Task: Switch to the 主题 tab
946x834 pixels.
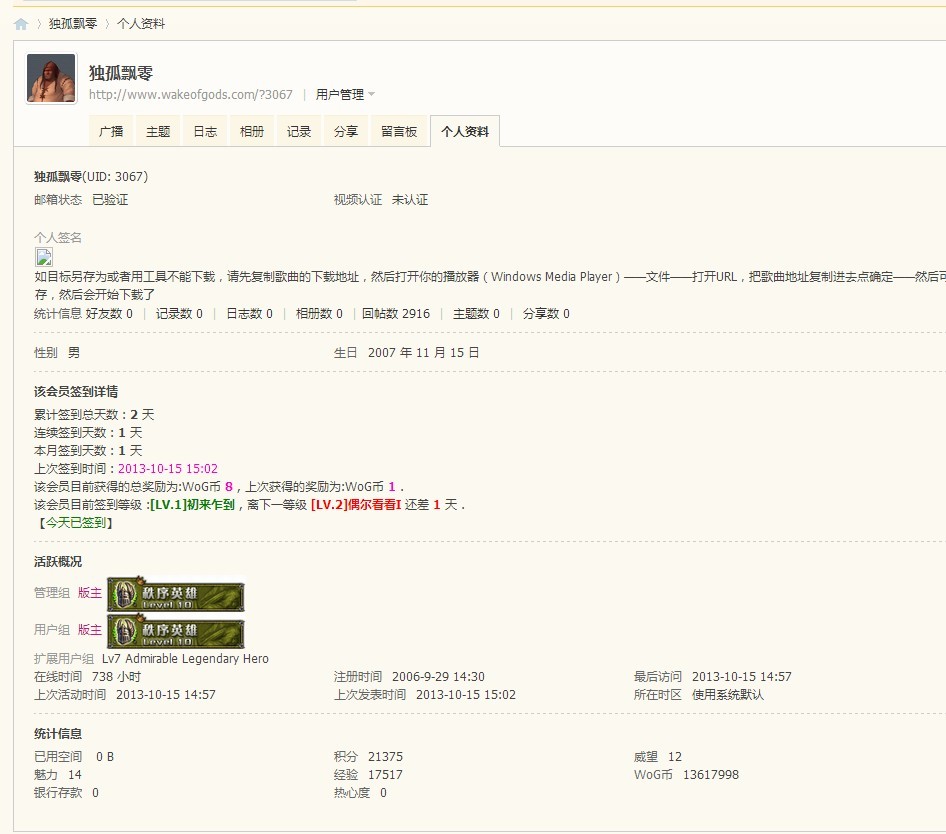Action: [x=158, y=131]
